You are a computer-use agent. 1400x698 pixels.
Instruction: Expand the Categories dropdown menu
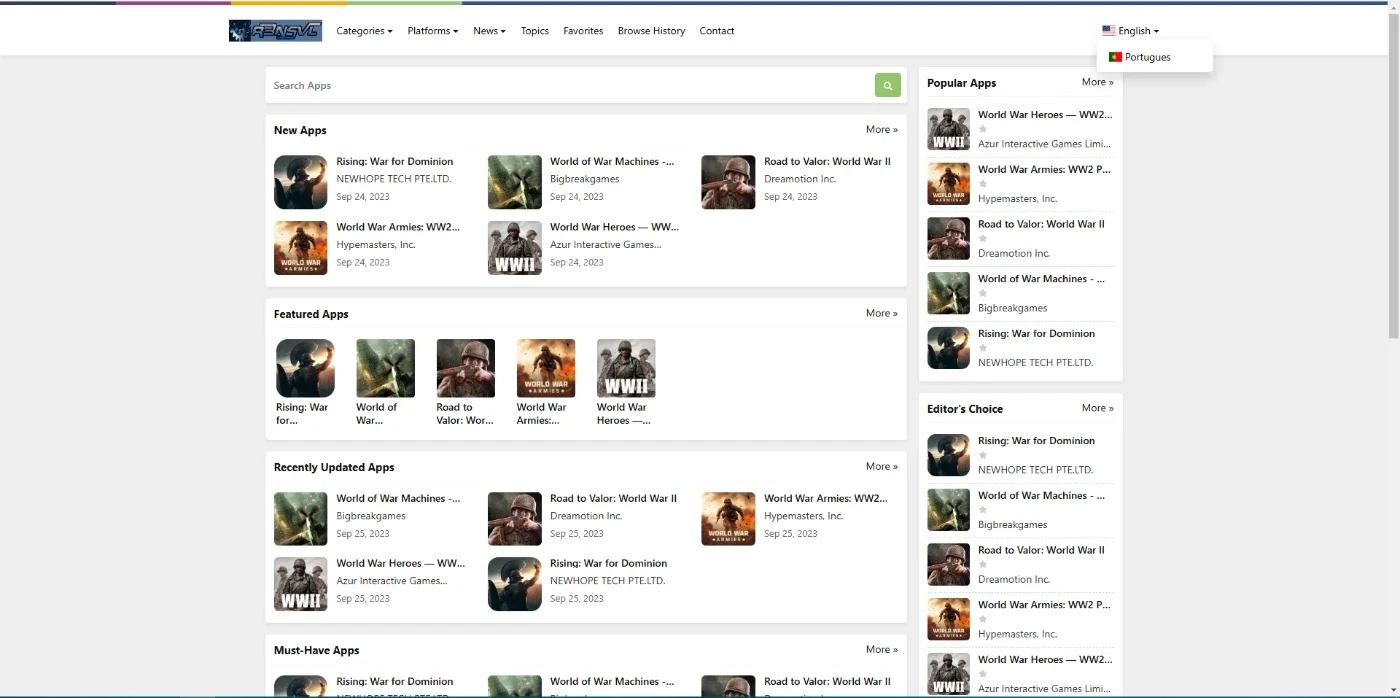click(x=364, y=31)
